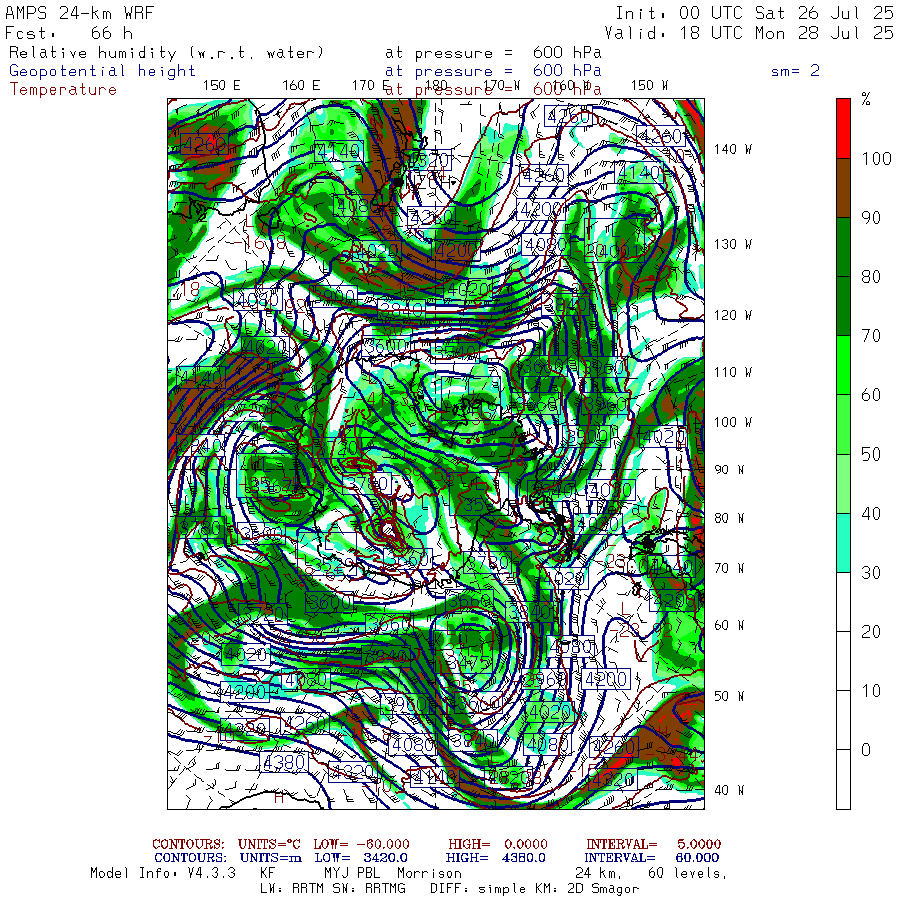Click the '90 W' label right of the map
This screenshot has width=900, height=900.
pos(729,470)
